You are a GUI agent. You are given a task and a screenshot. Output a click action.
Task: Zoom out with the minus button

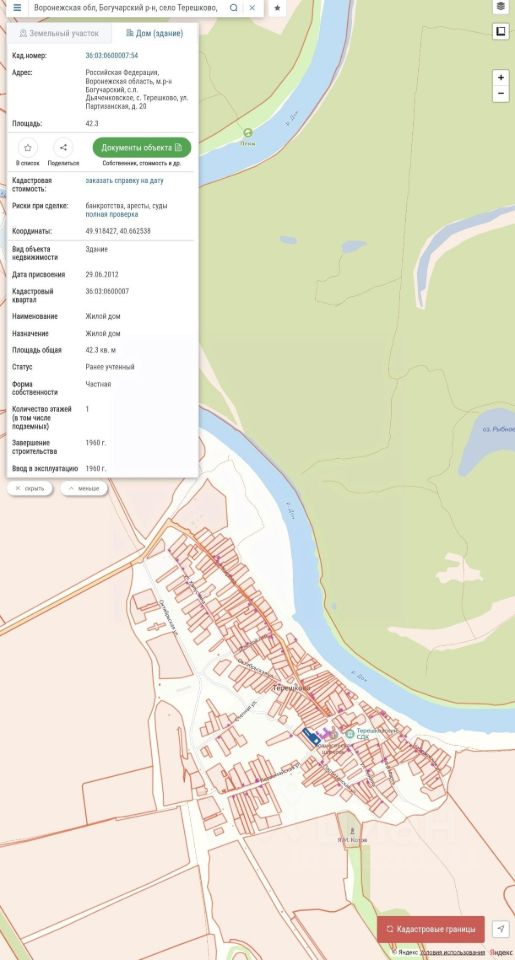[x=501, y=94]
